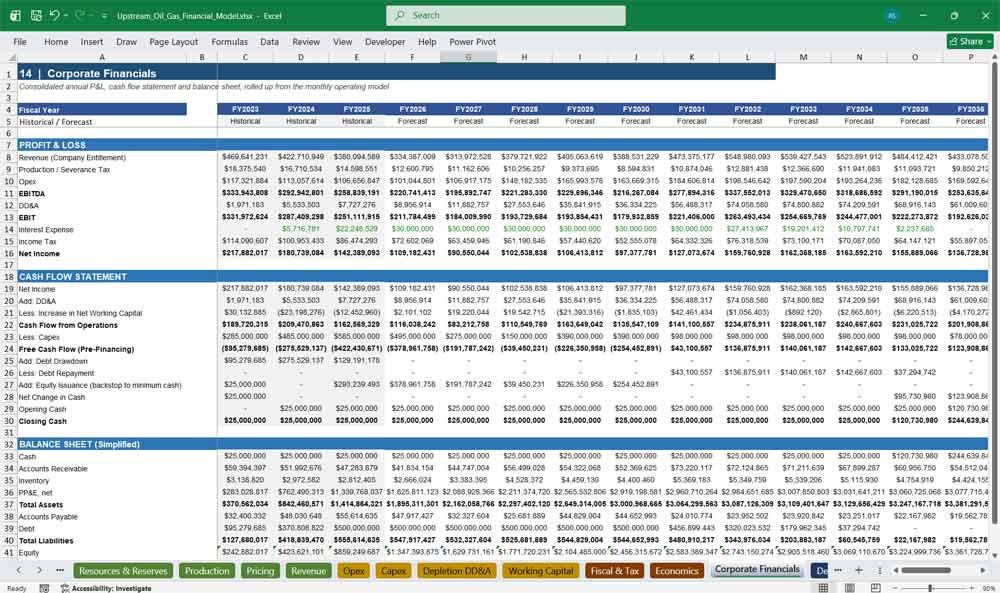Click the macro recording icon in status bar
The width and height of the screenshot is (1000, 593).
[44, 588]
